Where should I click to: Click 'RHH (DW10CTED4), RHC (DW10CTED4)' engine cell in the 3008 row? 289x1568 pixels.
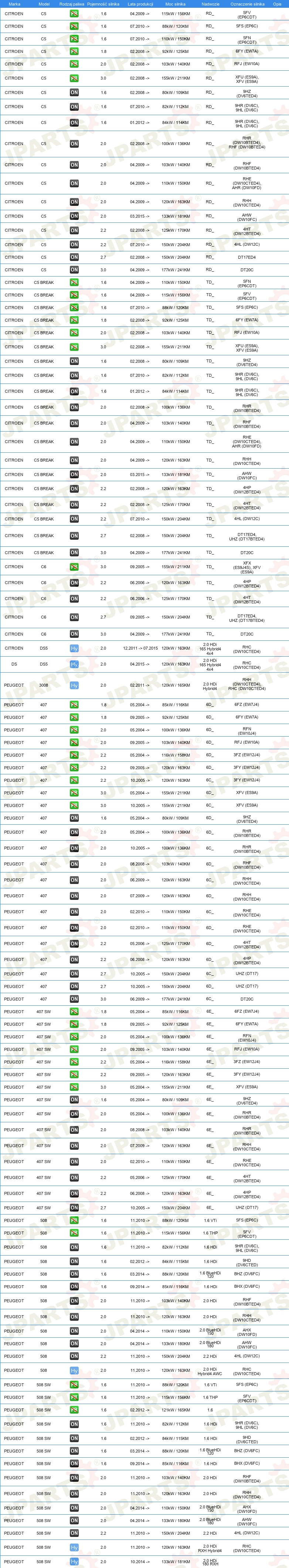coord(247,685)
